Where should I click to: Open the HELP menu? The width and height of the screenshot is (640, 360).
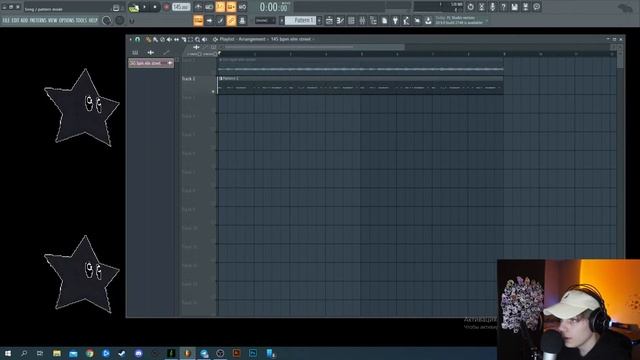93,20
